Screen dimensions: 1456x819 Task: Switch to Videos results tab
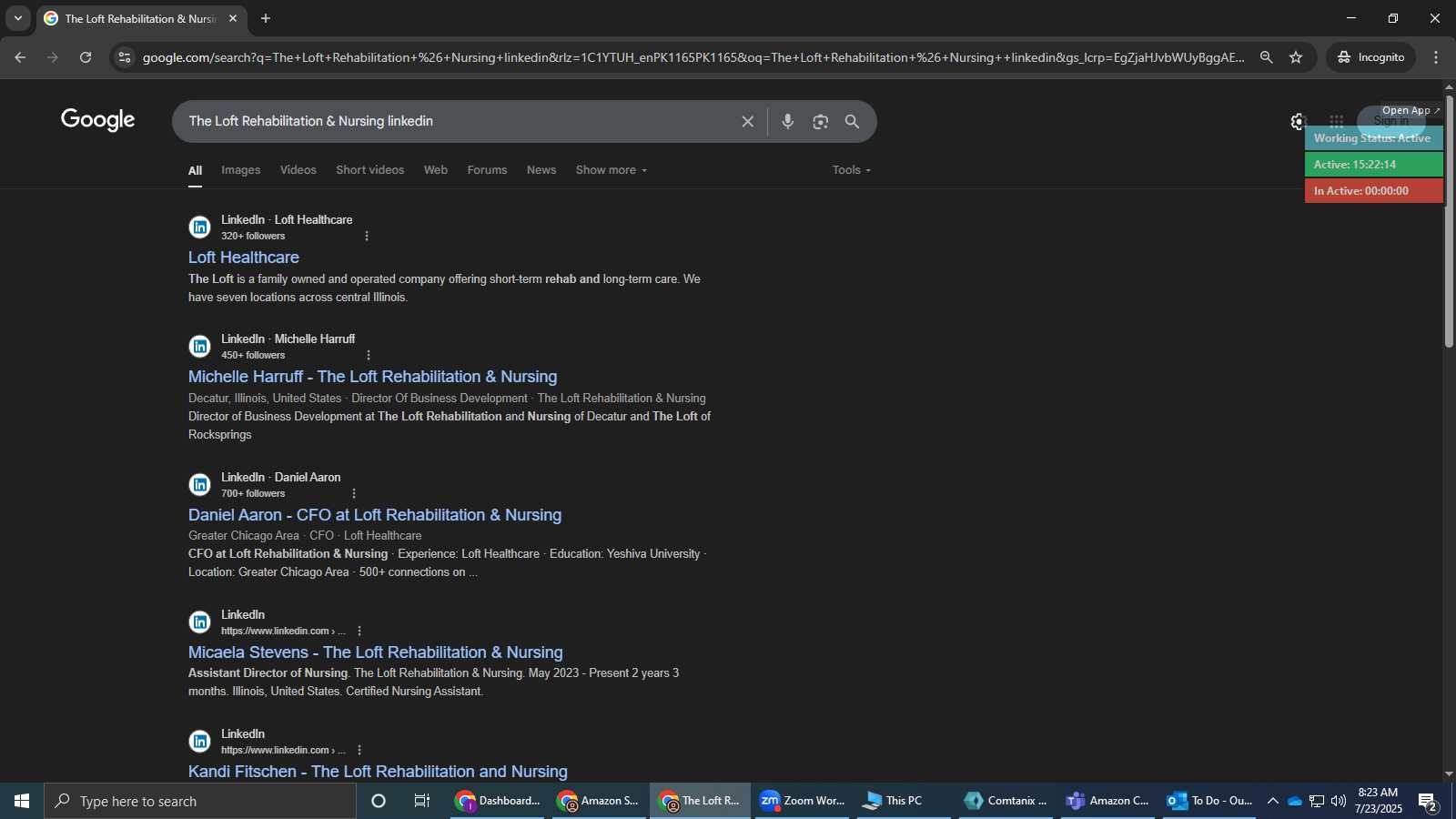coord(298,170)
